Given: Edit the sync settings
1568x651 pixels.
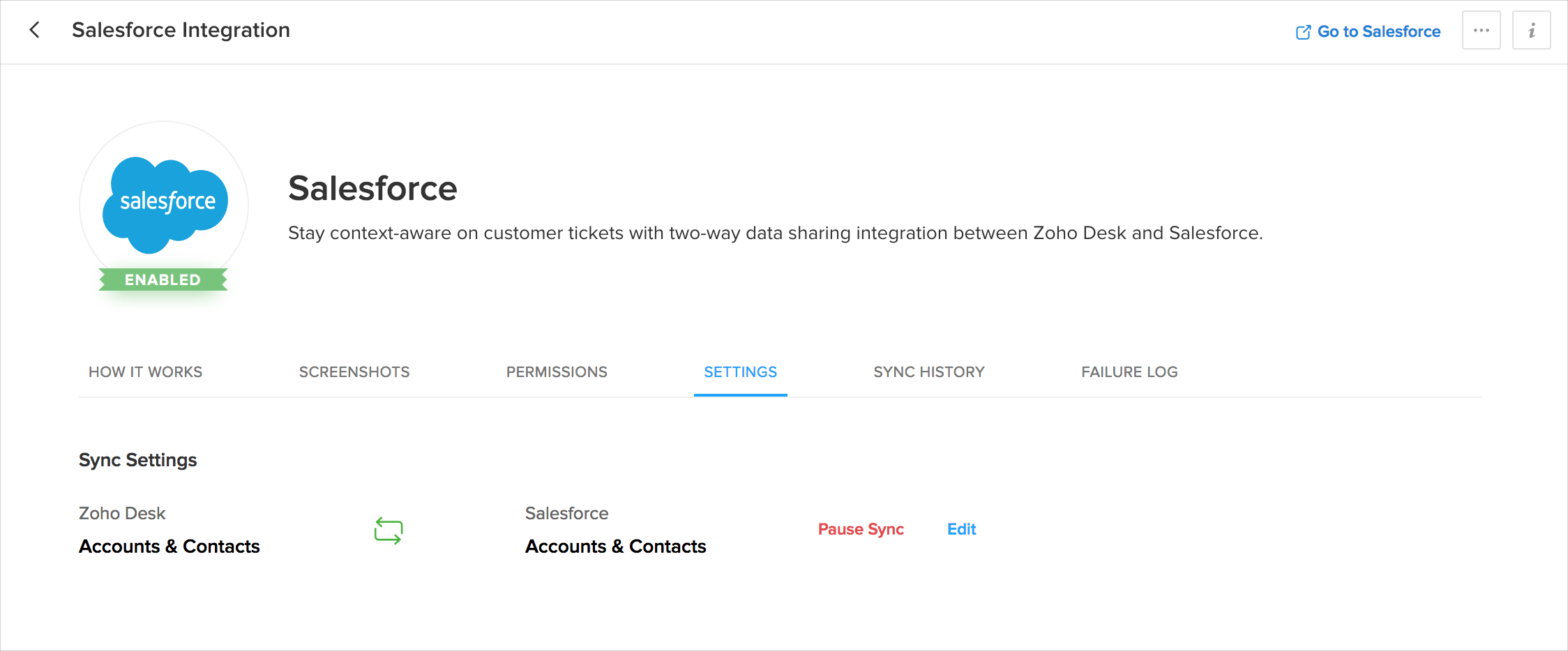Looking at the screenshot, I should 961,530.
